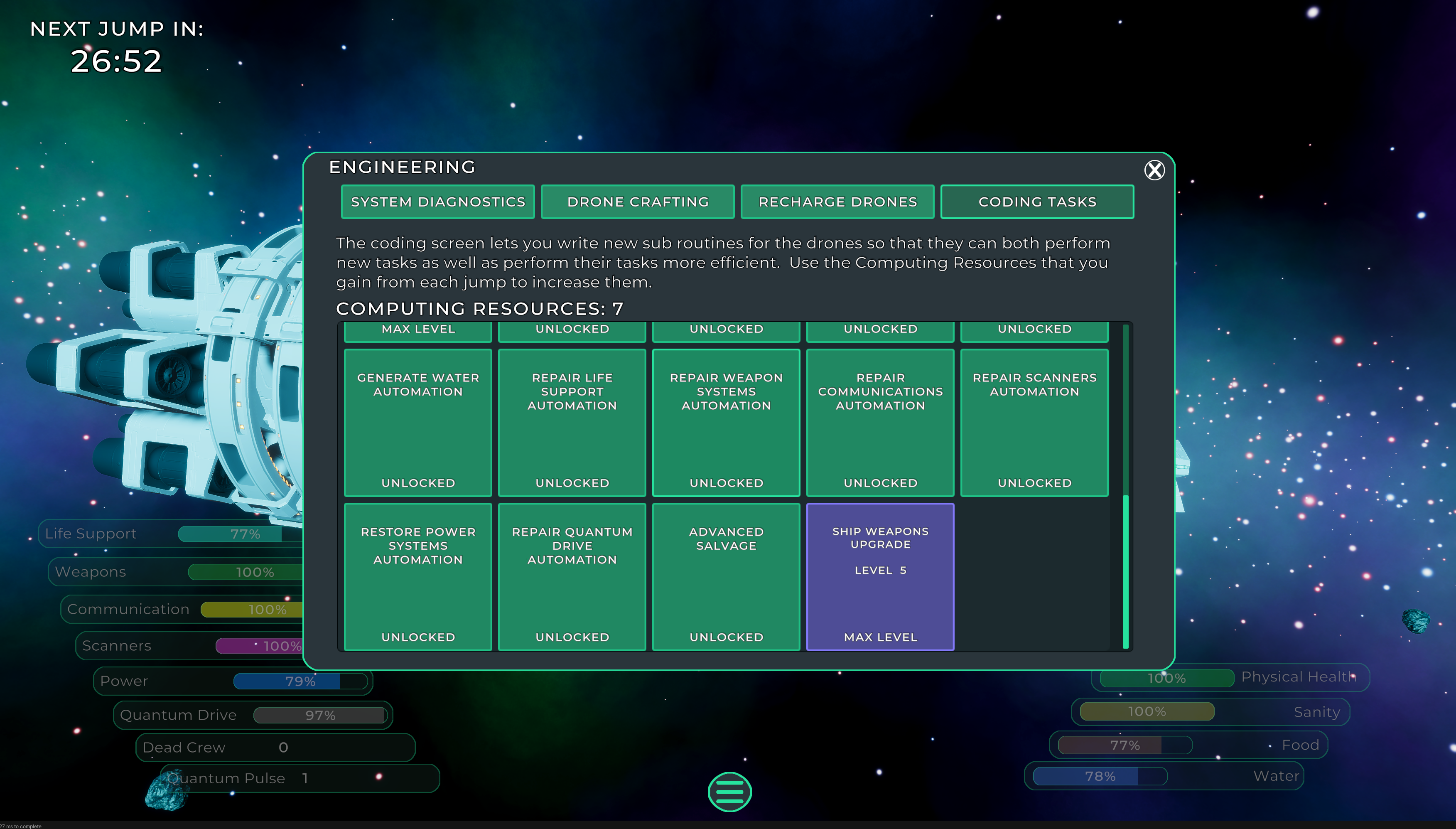Open the round hamburger menu icon

[x=730, y=792]
